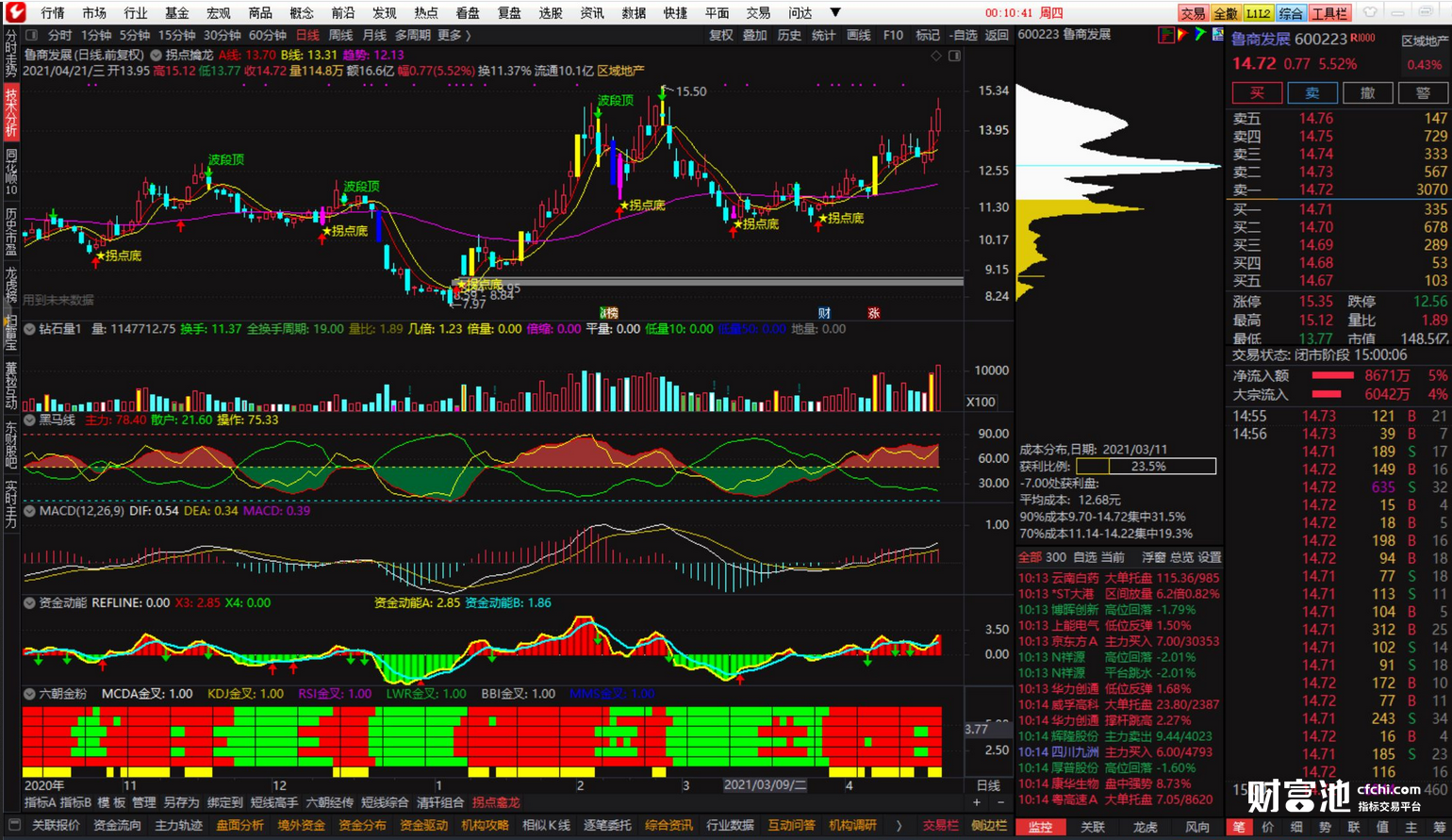Add stock via the -自选 button
This screenshot has width=1452, height=840.
pyautogui.click(x=964, y=35)
